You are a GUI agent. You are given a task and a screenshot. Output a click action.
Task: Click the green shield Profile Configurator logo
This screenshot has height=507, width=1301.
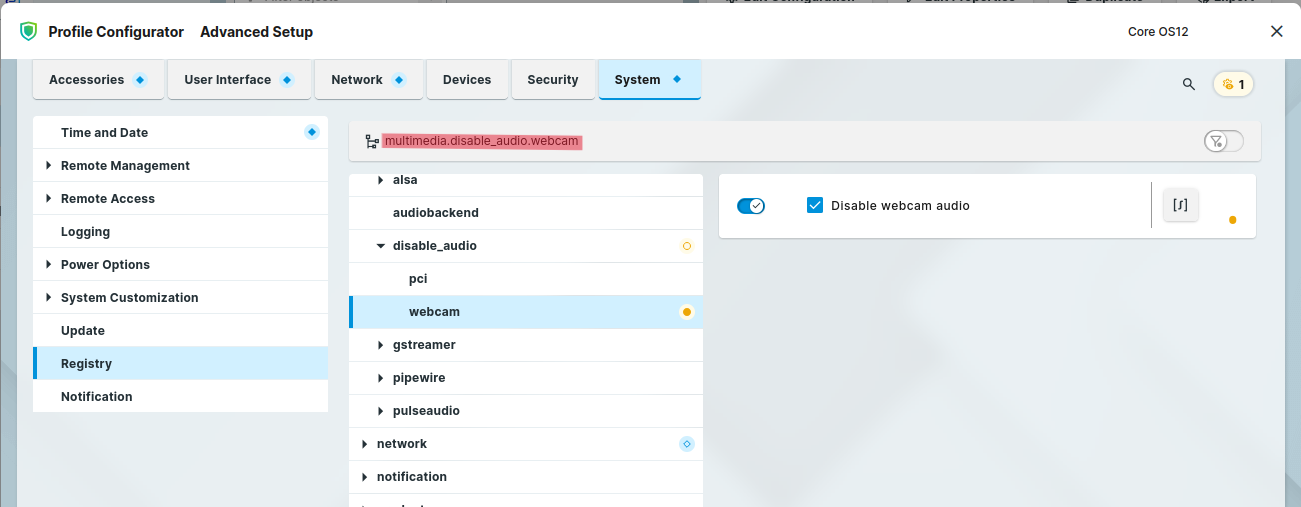(x=28, y=32)
